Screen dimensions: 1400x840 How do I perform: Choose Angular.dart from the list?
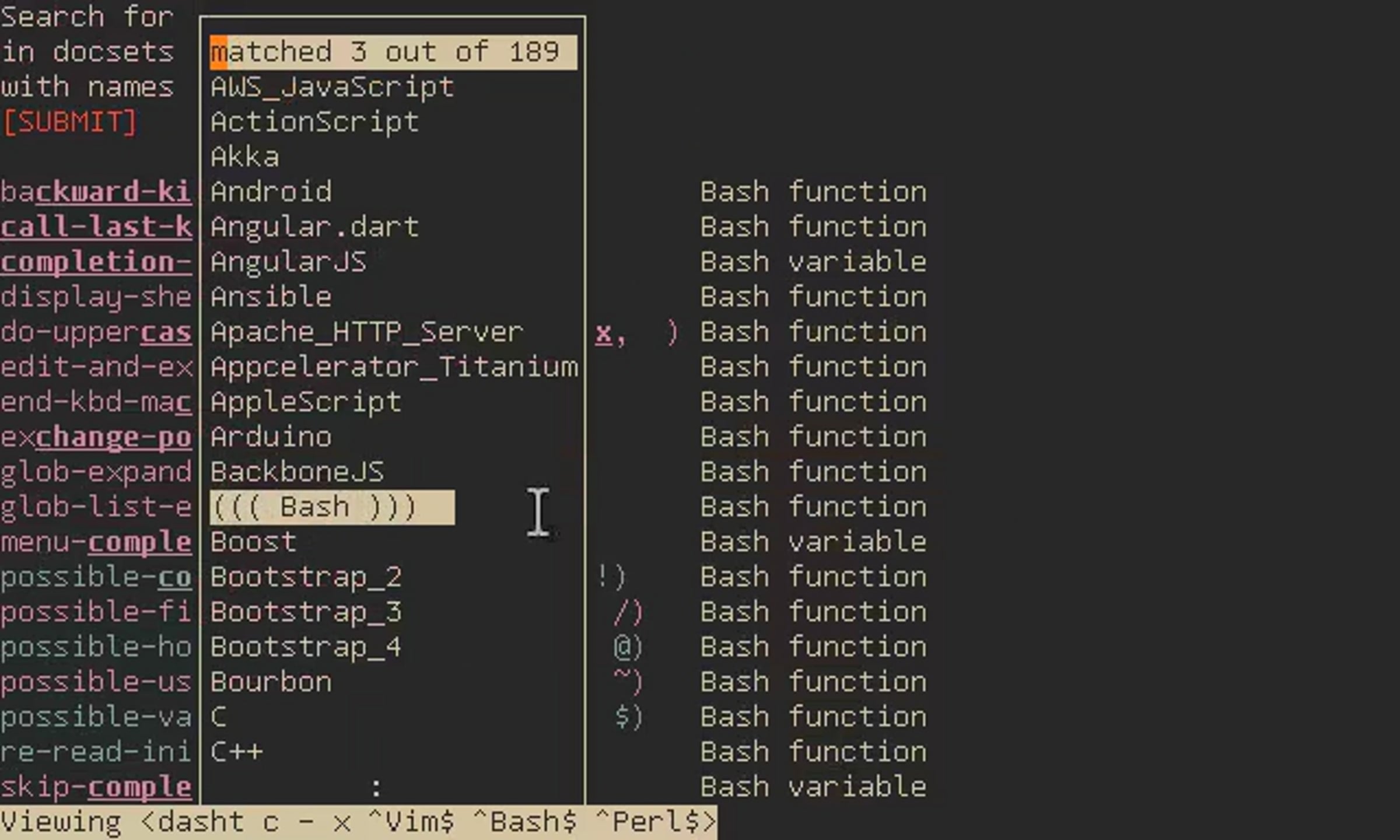[314, 228]
